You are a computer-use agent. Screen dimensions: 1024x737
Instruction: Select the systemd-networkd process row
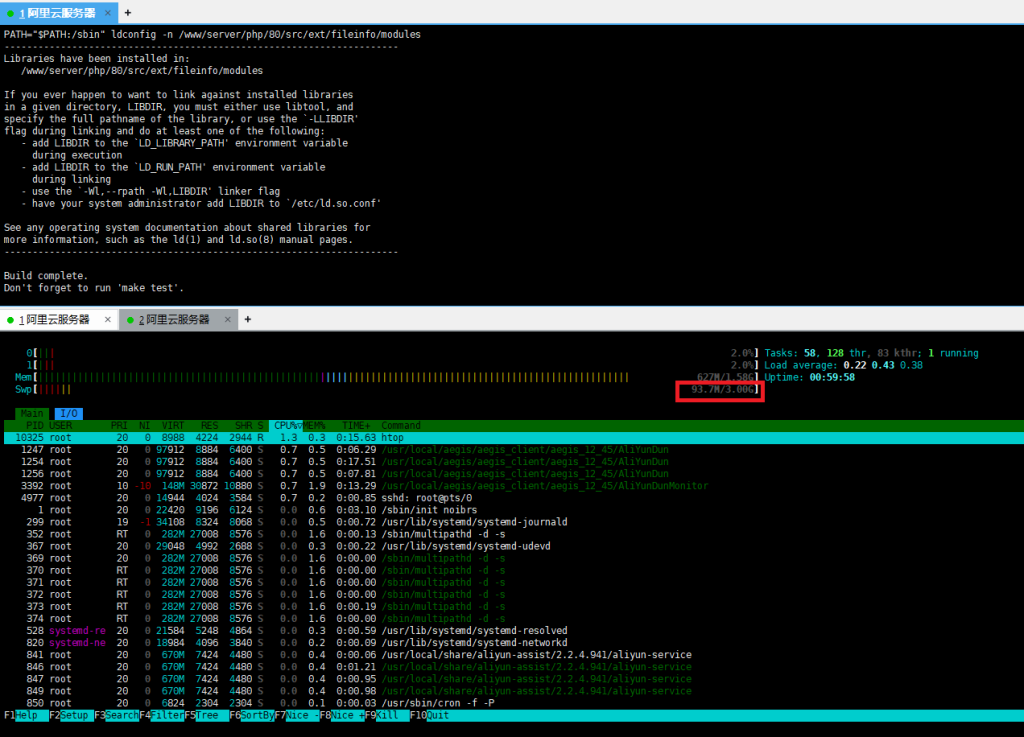(514, 643)
